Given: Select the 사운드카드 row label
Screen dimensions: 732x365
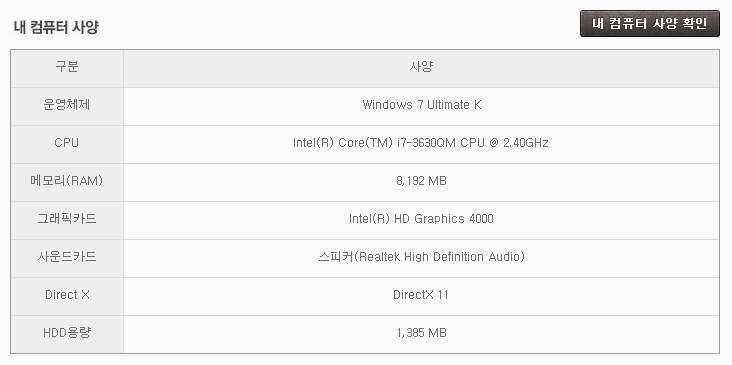Looking at the screenshot, I should (x=67, y=257).
